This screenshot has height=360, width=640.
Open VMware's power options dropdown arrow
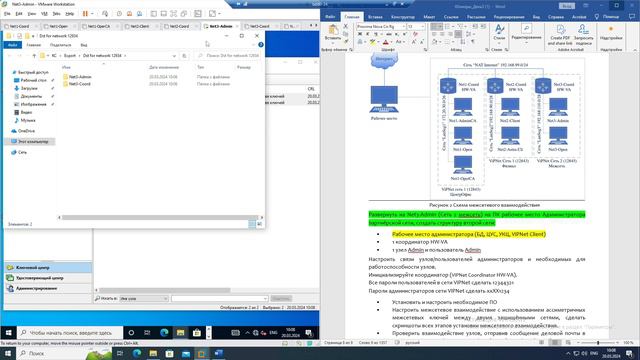pos(92,13)
